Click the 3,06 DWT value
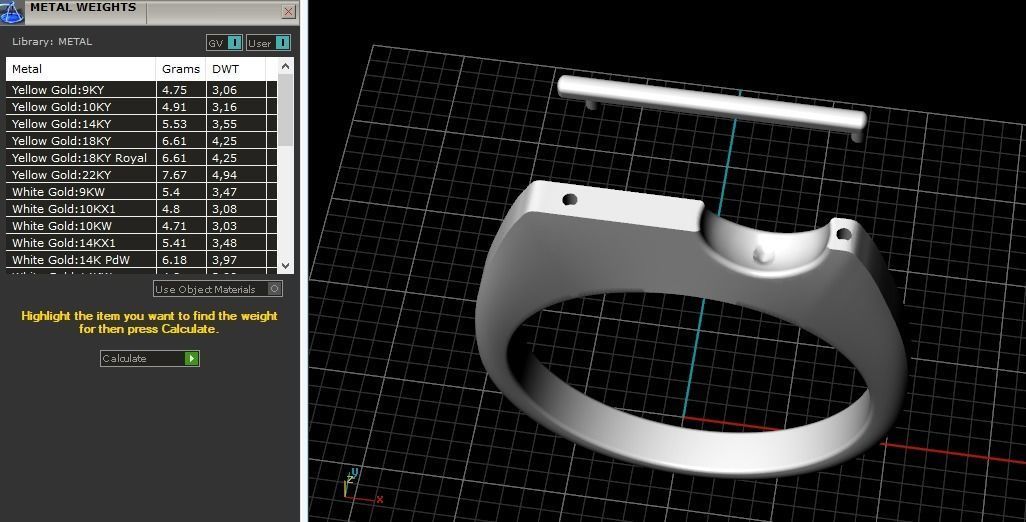1026x522 pixels. click(224, 90)
